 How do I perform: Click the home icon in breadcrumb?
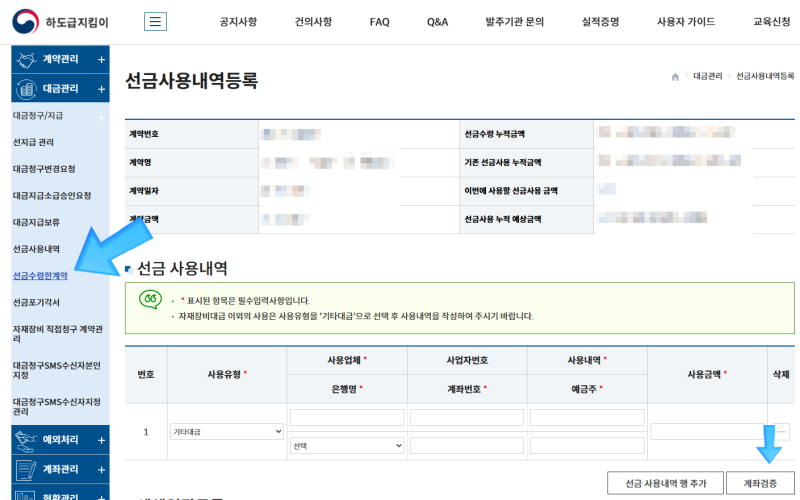point(675,77)
